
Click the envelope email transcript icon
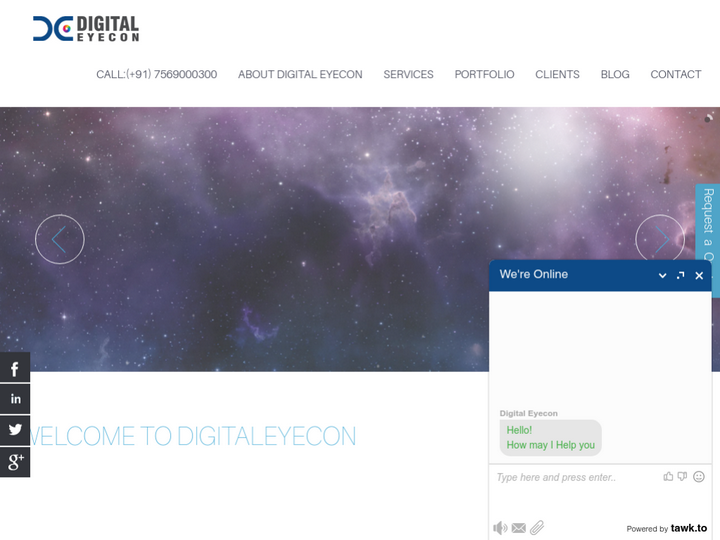(518, 528)
